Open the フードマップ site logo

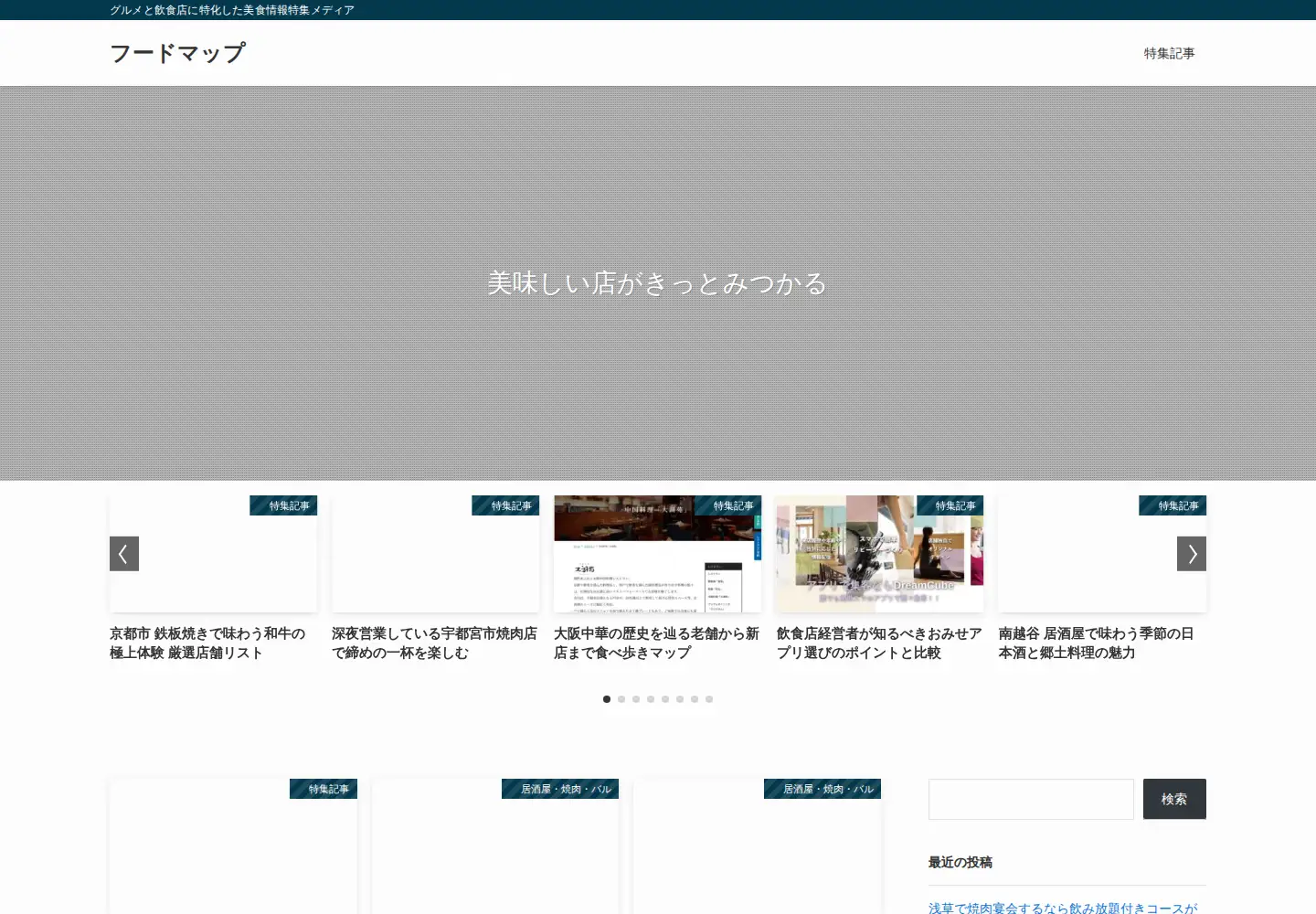coord(177,53)
